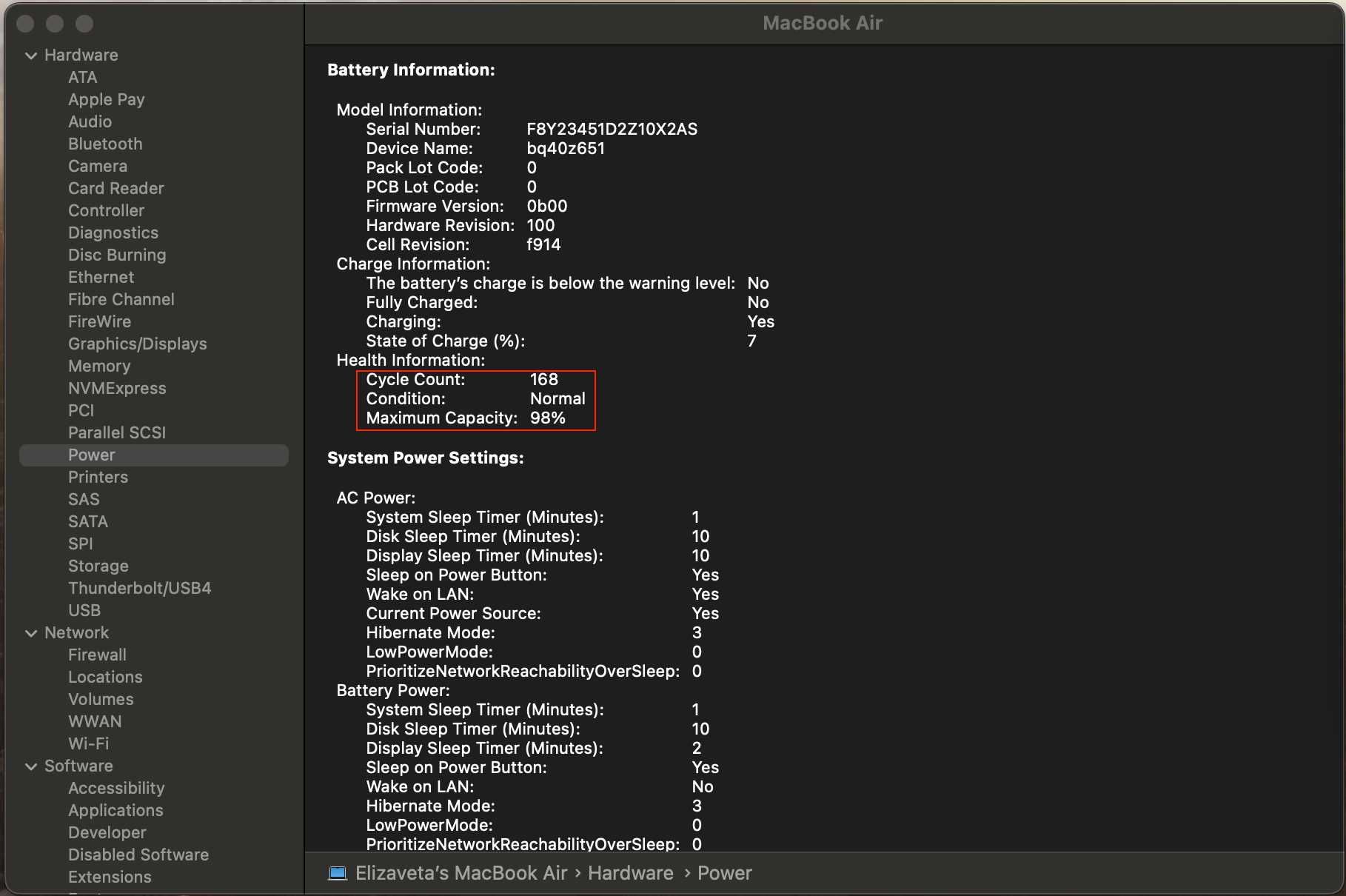Open the Extensions entry
1346x896 pixels.
[110, 877]
